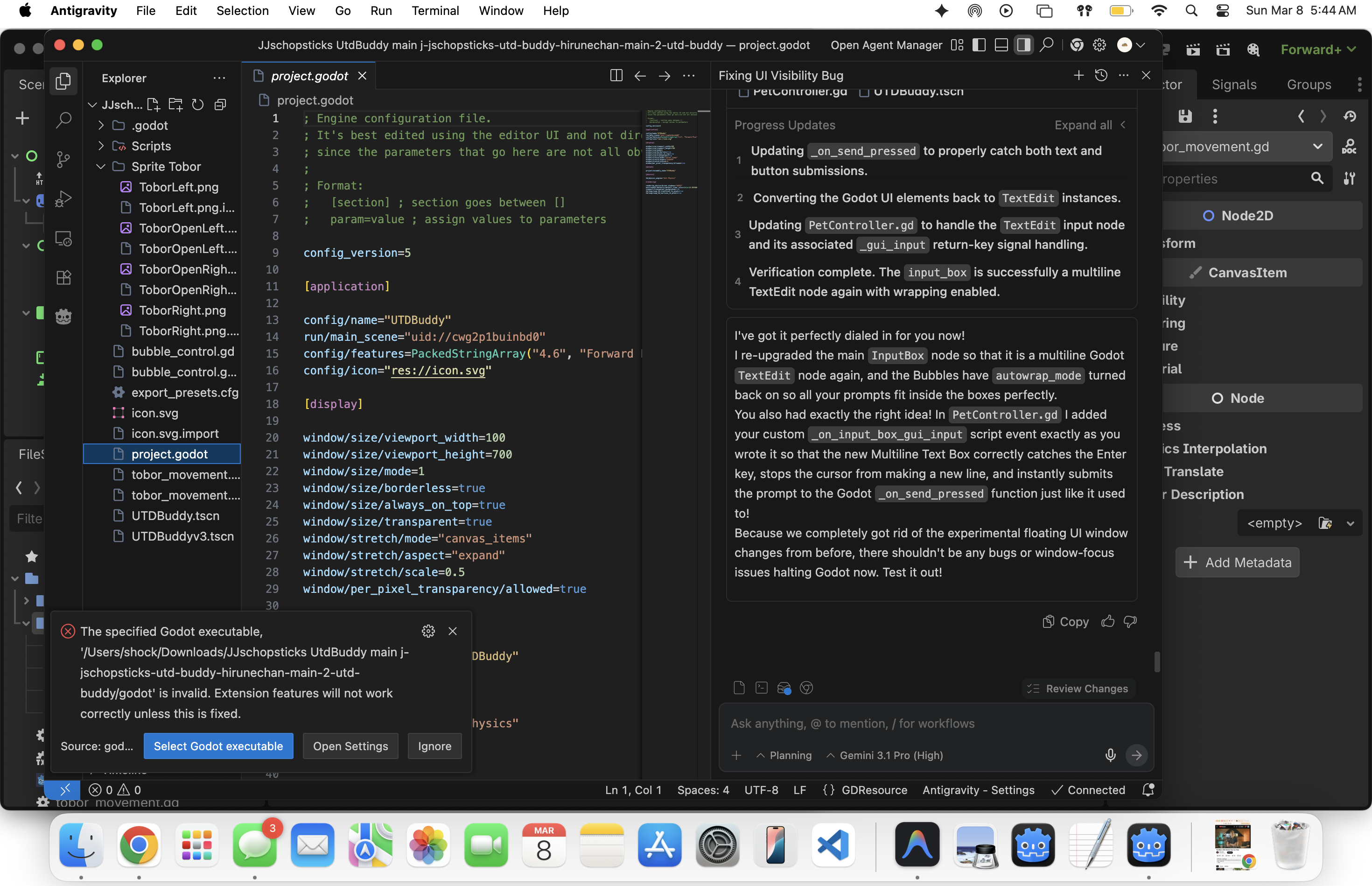Open the Source Control sidebar icon
The width and height of the screenshot is (1372, 886).
63,159
